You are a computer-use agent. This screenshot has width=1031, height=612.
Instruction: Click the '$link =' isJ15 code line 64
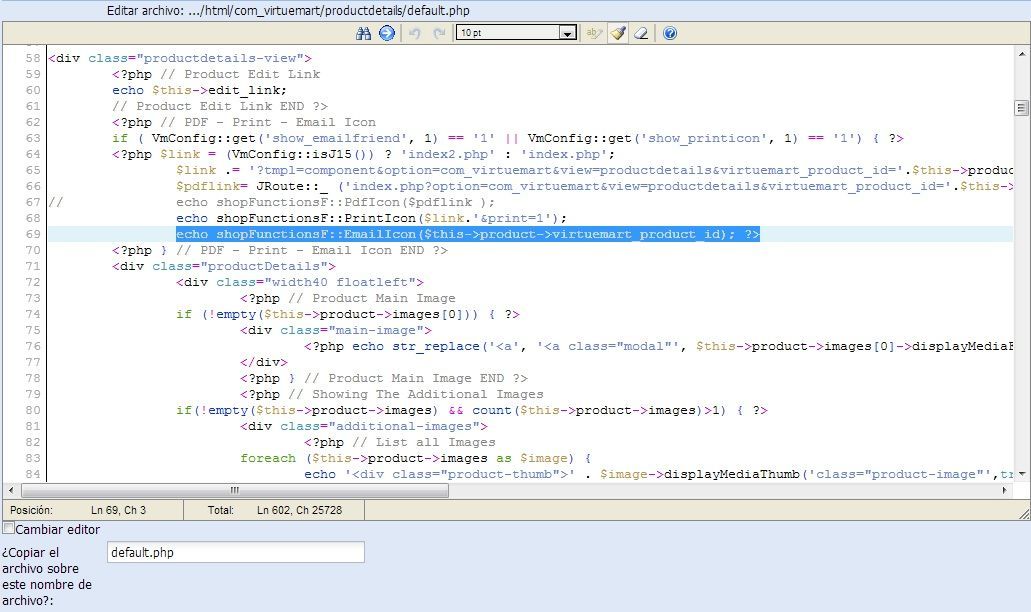(x=364, y=154)
